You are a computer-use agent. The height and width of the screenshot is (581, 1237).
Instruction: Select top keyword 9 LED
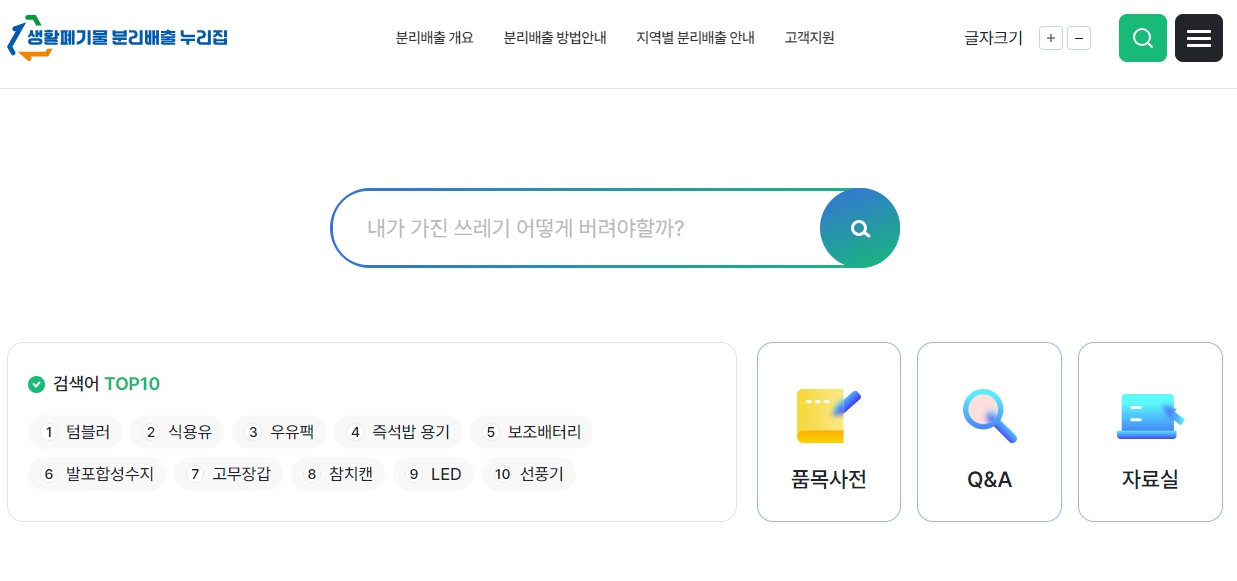point(434,474)
